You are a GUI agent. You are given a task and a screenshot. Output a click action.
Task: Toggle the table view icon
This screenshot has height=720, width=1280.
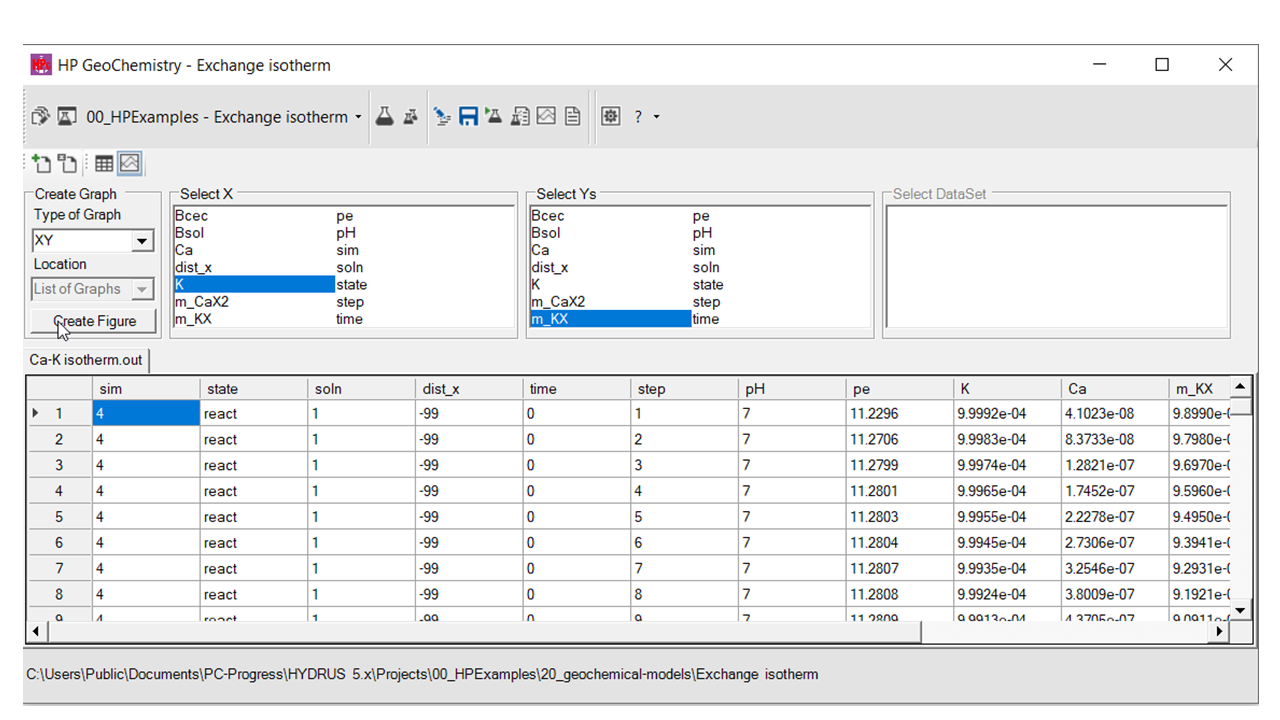pyautogui.click(x=104, y=164)
